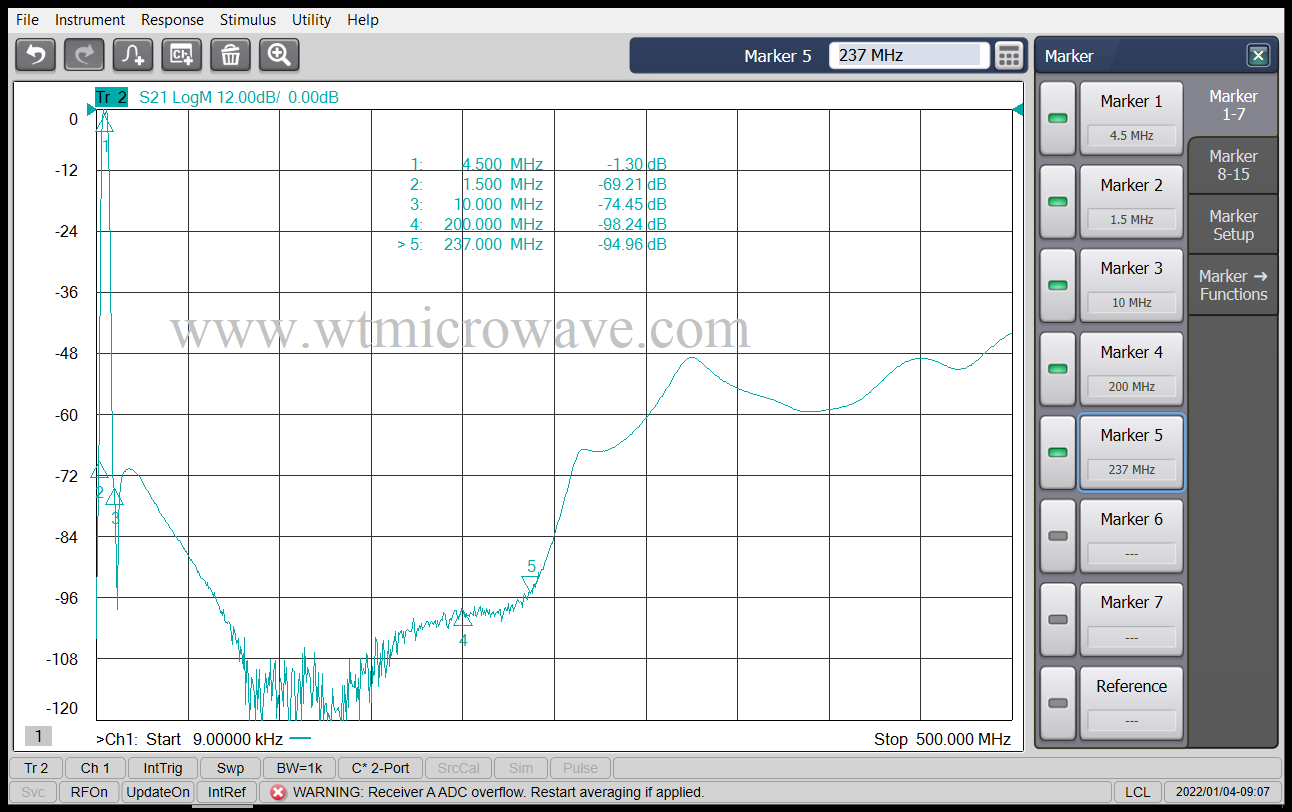Switch to the Marker 8-15 tab

(1233, 165)
